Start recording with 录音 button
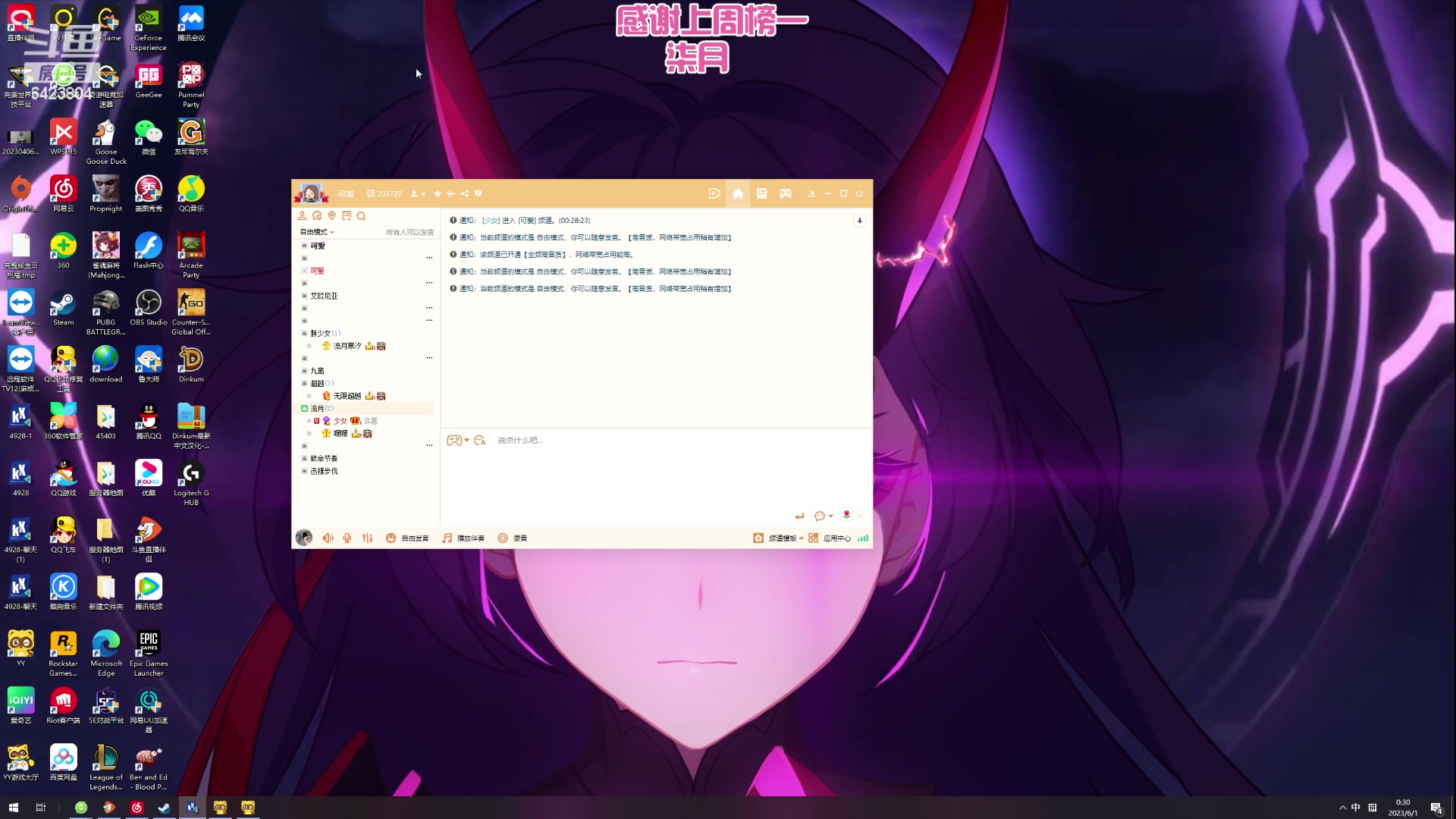The width and height of the screenshot is (1456, 819). point(512,538)
